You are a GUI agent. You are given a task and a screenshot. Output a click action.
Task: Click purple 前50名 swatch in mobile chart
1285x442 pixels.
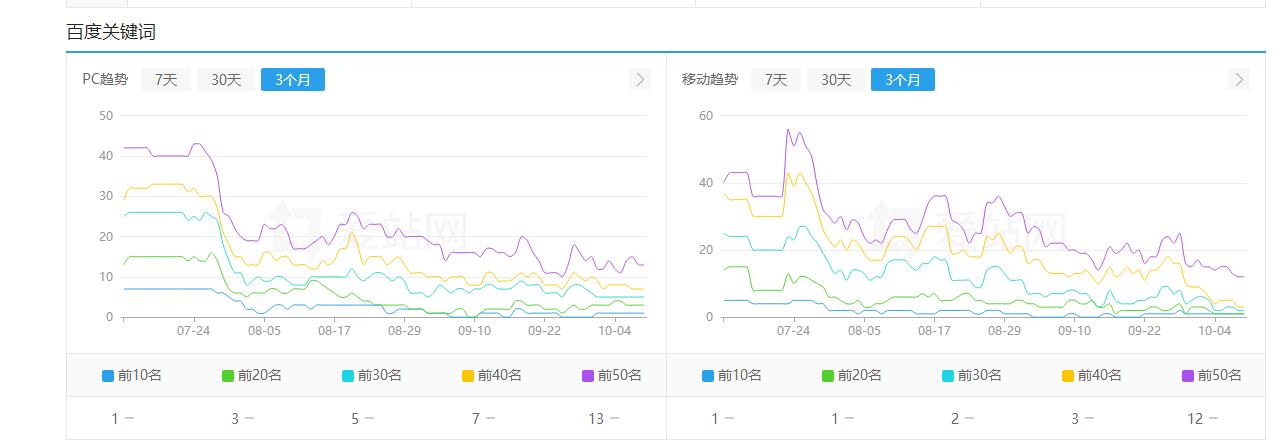click(x=1189, y=376)
